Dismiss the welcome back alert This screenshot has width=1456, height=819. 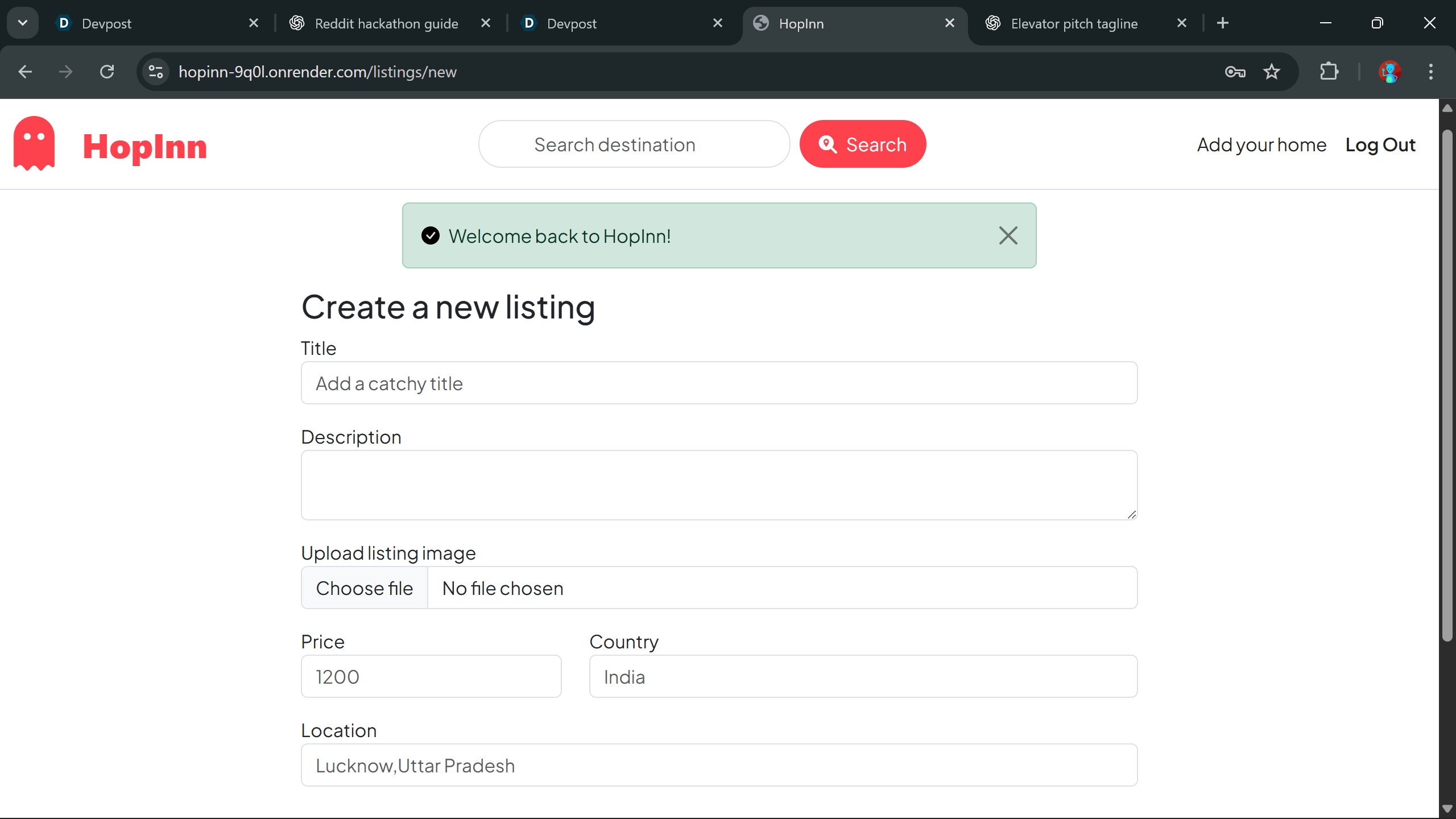point(1008,235)
